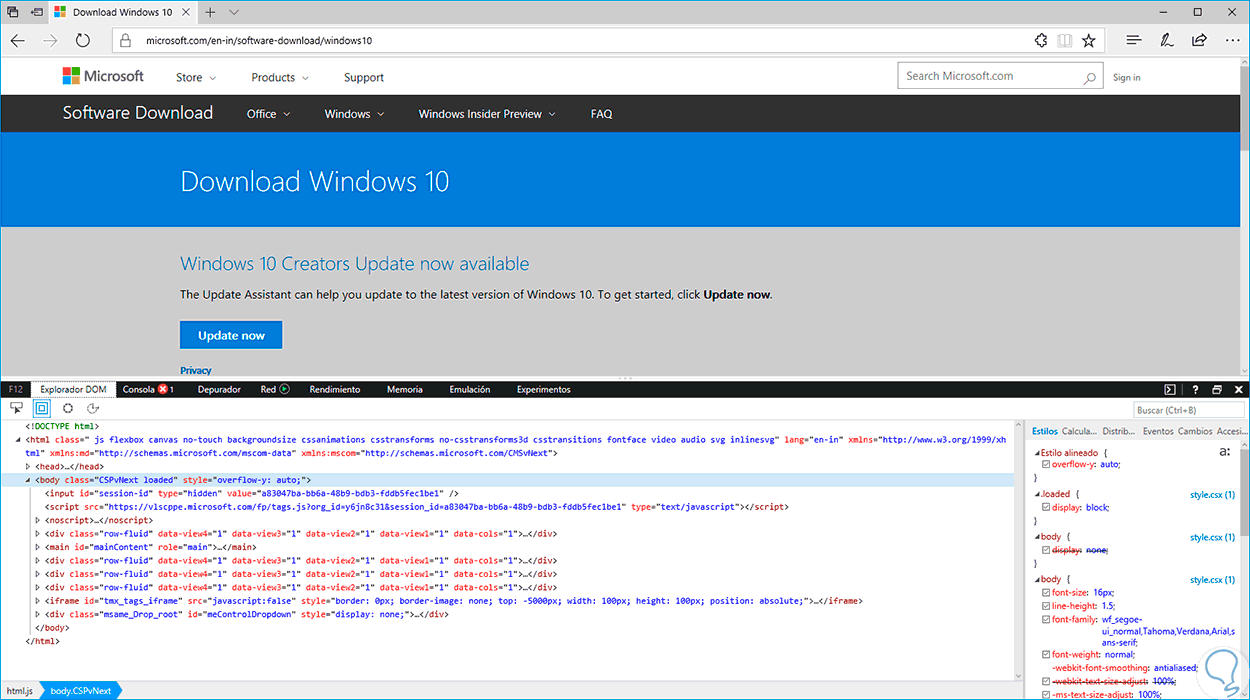Toggle the font-weight: normal checkbox
The height and width of the screenshot is (700, 1250).
(x=1046, y=654)
